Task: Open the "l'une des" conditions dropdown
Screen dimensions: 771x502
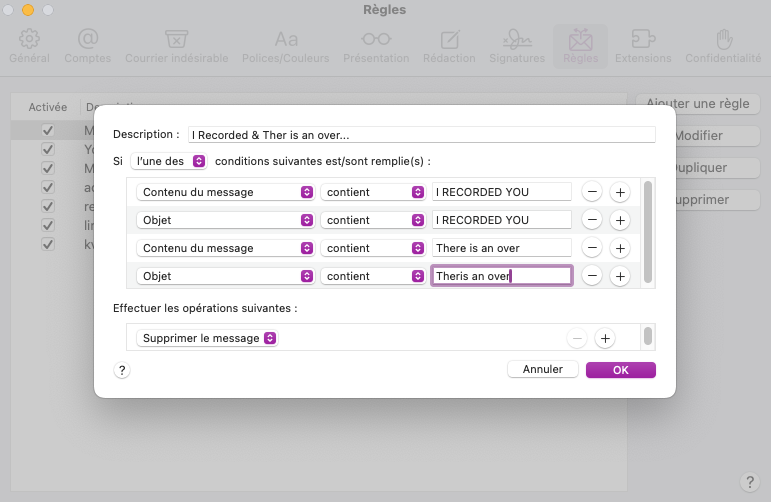Action: coord(168,161)
